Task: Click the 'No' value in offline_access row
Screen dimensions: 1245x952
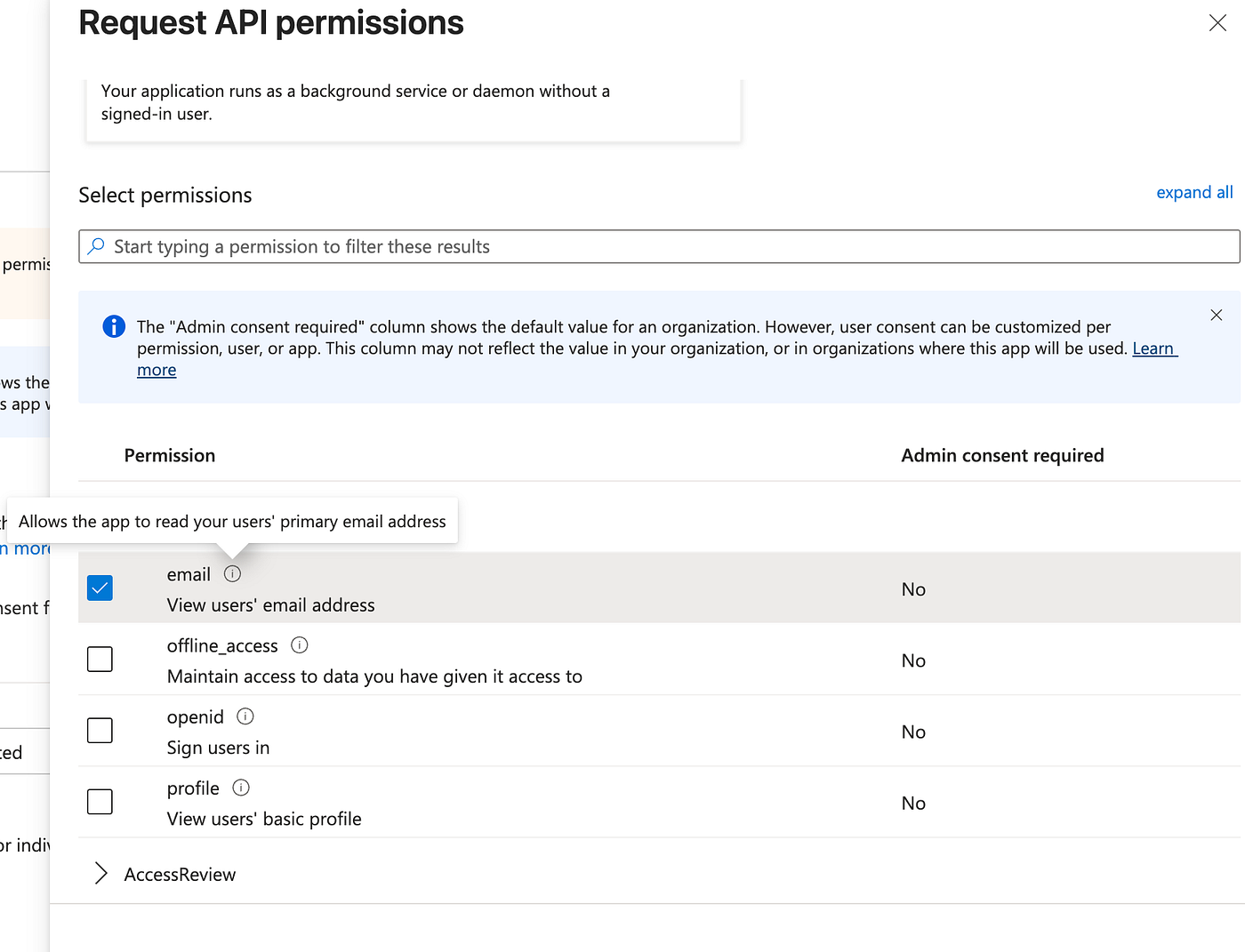Action: pos(913,660)
